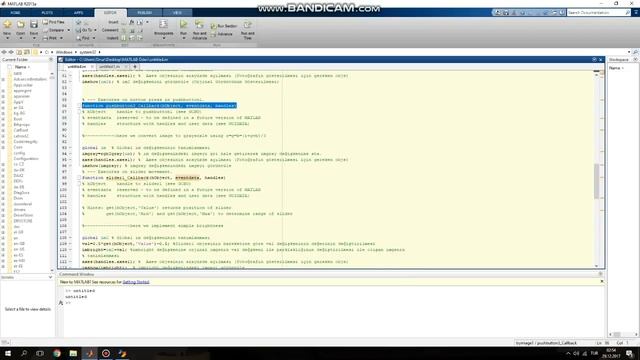Click the editor vertical scrollbar thumb
Viewport: 640px width, 360px height.
click(596, 181)
